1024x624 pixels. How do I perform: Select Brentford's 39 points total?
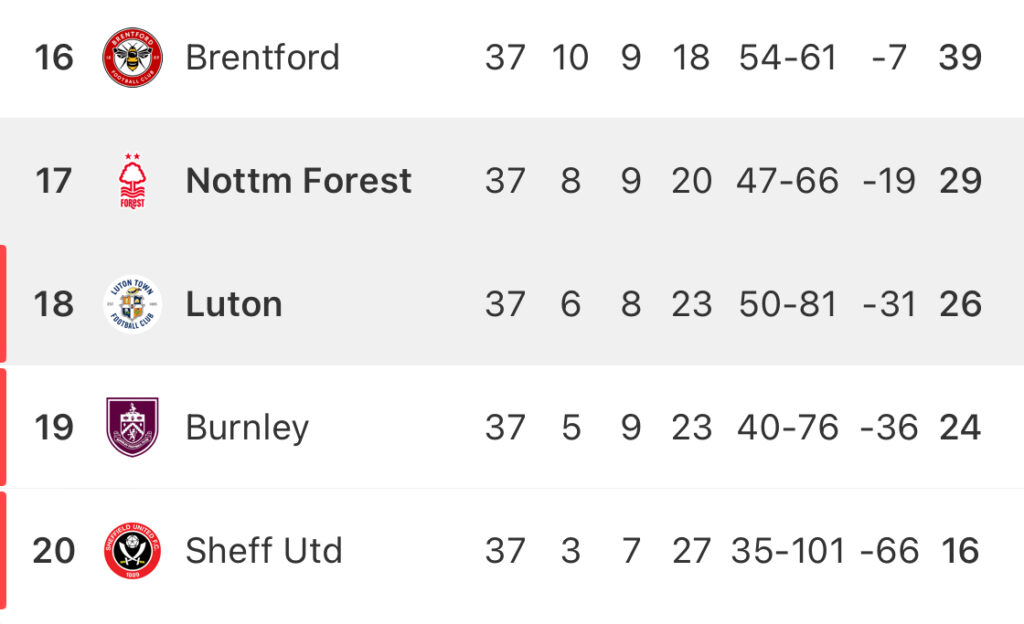click(960, 57)
